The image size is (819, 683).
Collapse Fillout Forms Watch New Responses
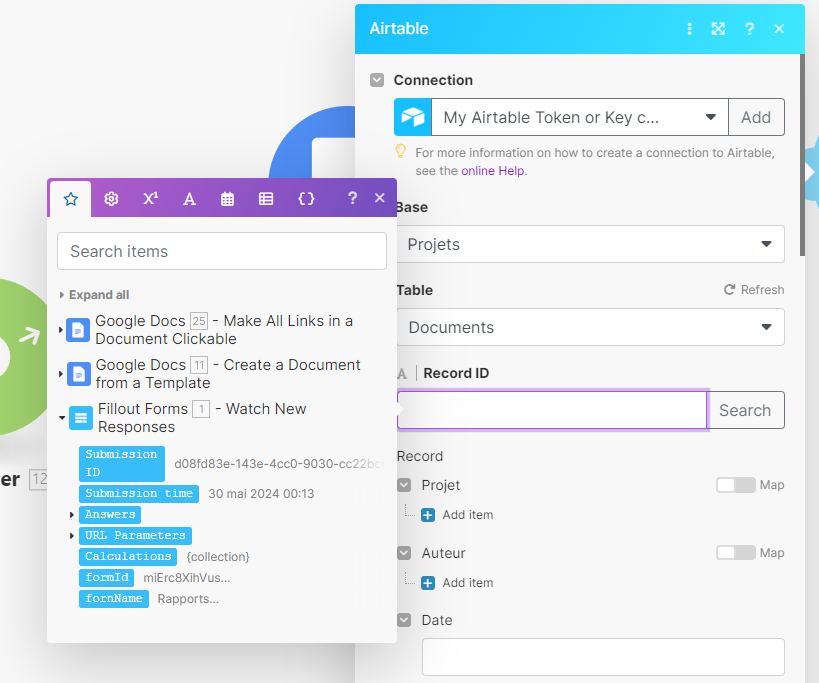point(62,418)
